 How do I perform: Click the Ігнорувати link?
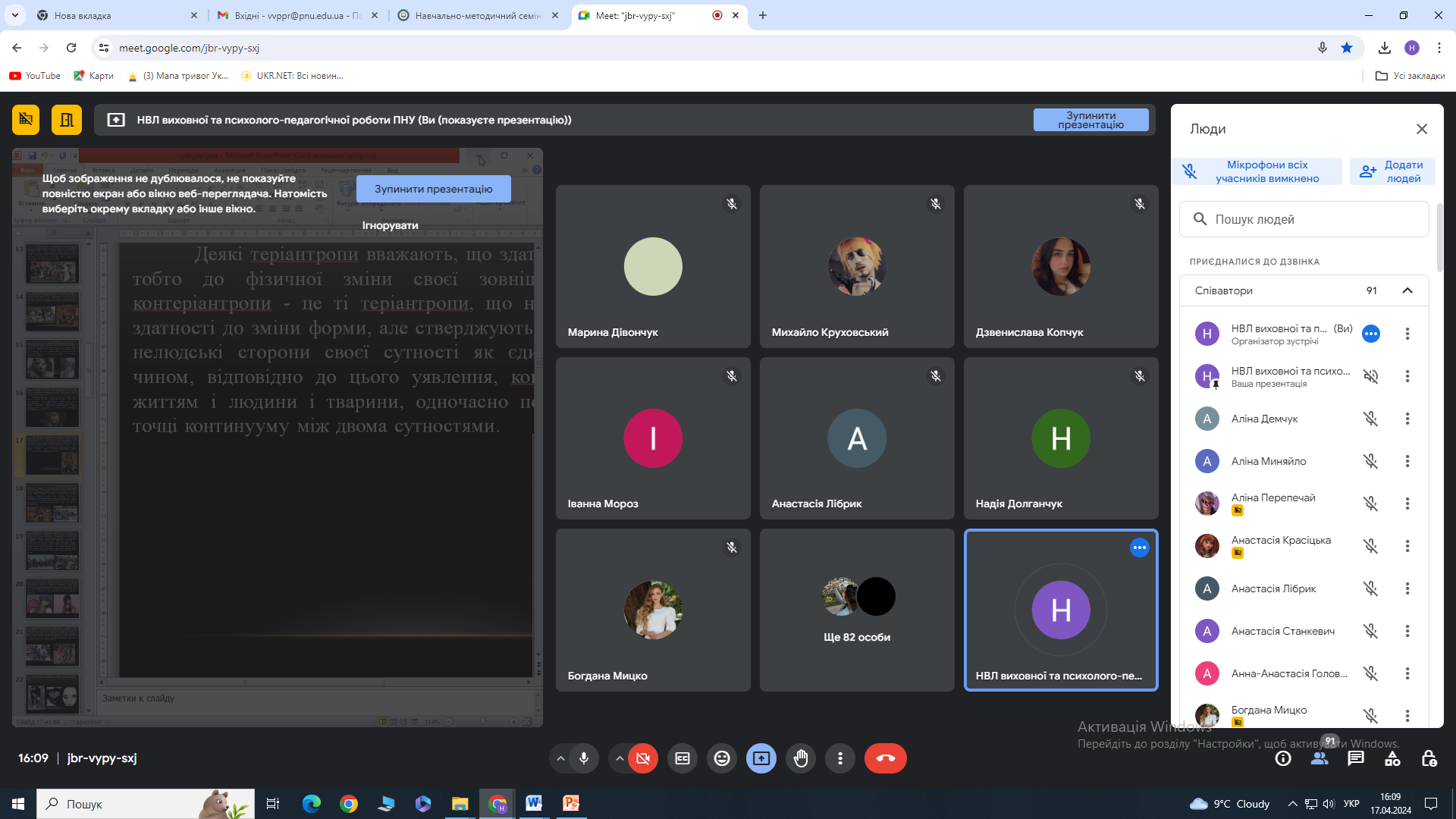(x=390, y=225)
